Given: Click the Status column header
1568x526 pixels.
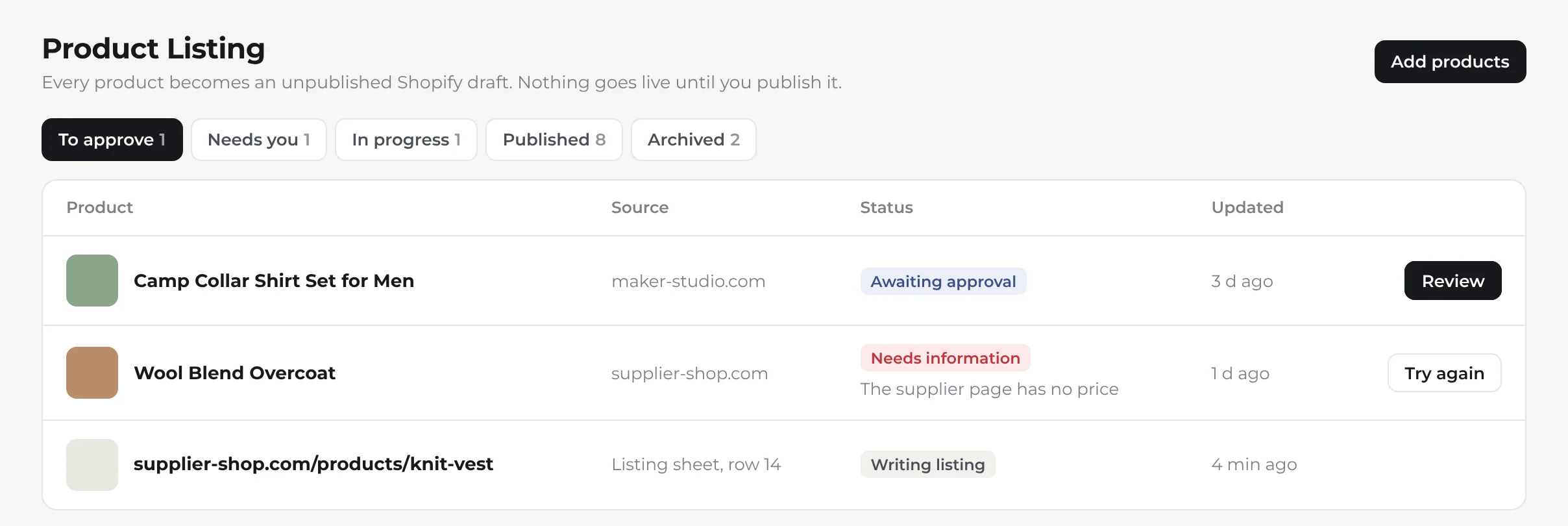Looking at the screenshot, I should (x=887, y=207).
